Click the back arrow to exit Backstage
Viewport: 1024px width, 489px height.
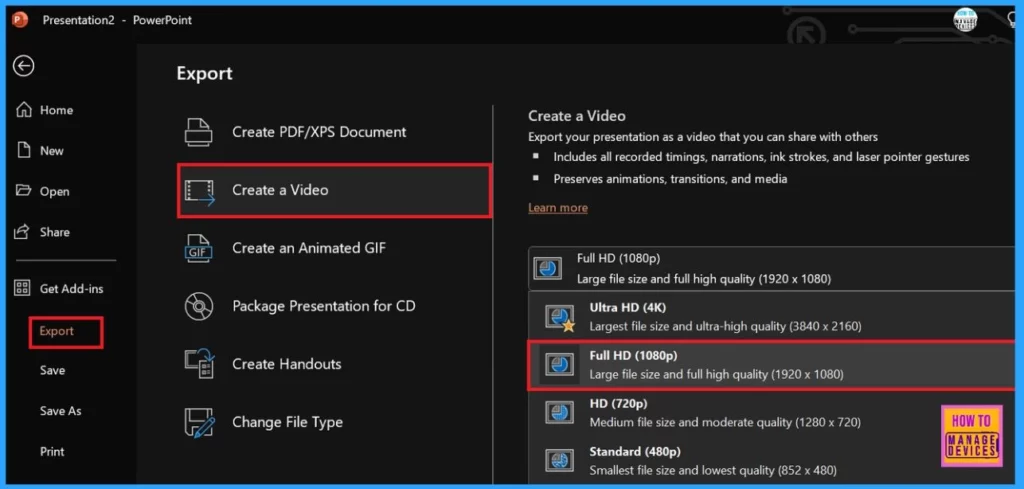coord(24,66)
